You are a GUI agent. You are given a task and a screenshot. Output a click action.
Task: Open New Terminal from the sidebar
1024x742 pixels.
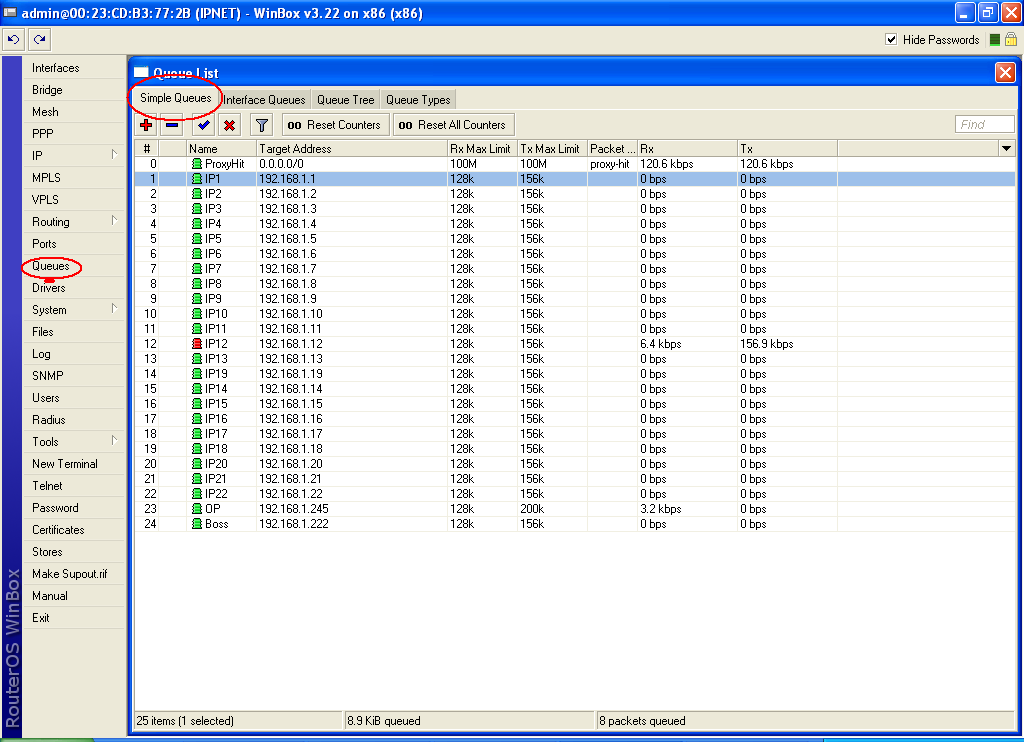click(65, 464)
